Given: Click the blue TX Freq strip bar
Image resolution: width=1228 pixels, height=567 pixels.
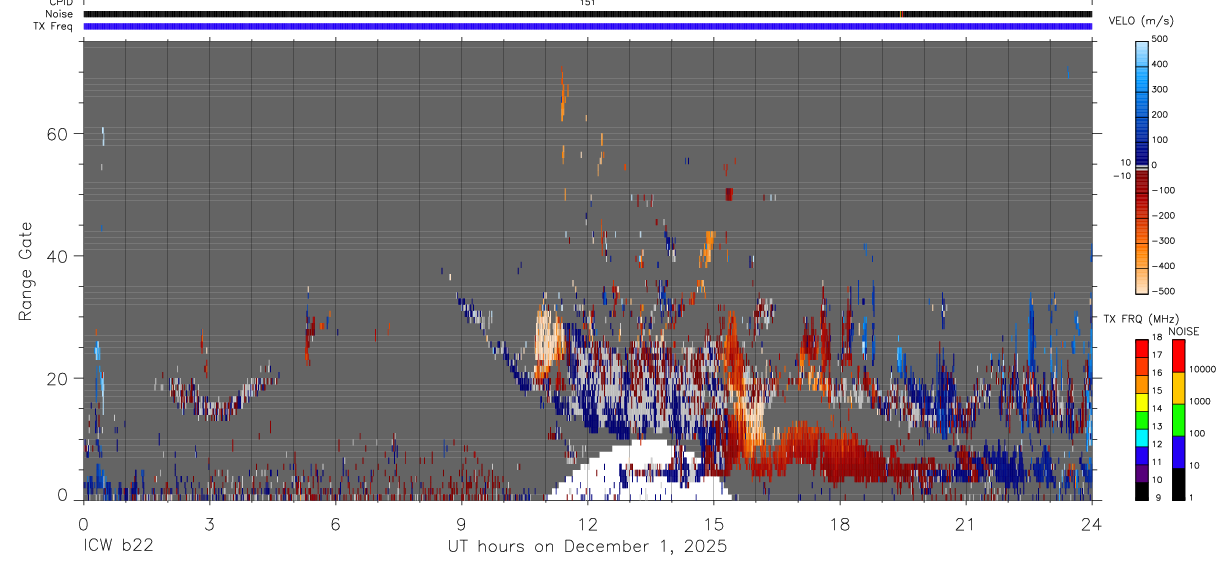Looking at the screenshot, I should click(x=587, y=25).
